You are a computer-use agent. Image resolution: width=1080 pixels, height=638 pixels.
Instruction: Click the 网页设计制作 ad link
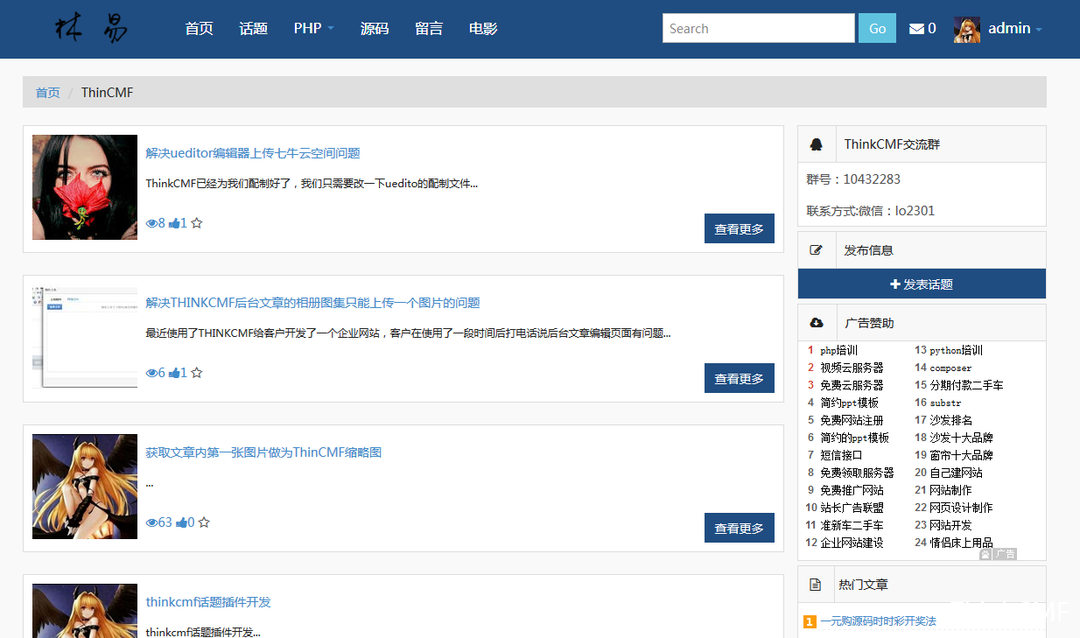(x=961, y=507)
